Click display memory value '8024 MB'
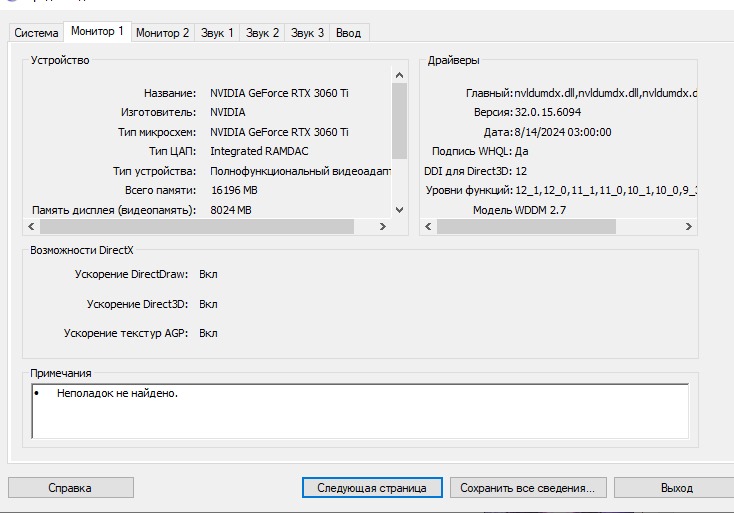The height and width of the screenshot is (513, 734). point(231,210)
